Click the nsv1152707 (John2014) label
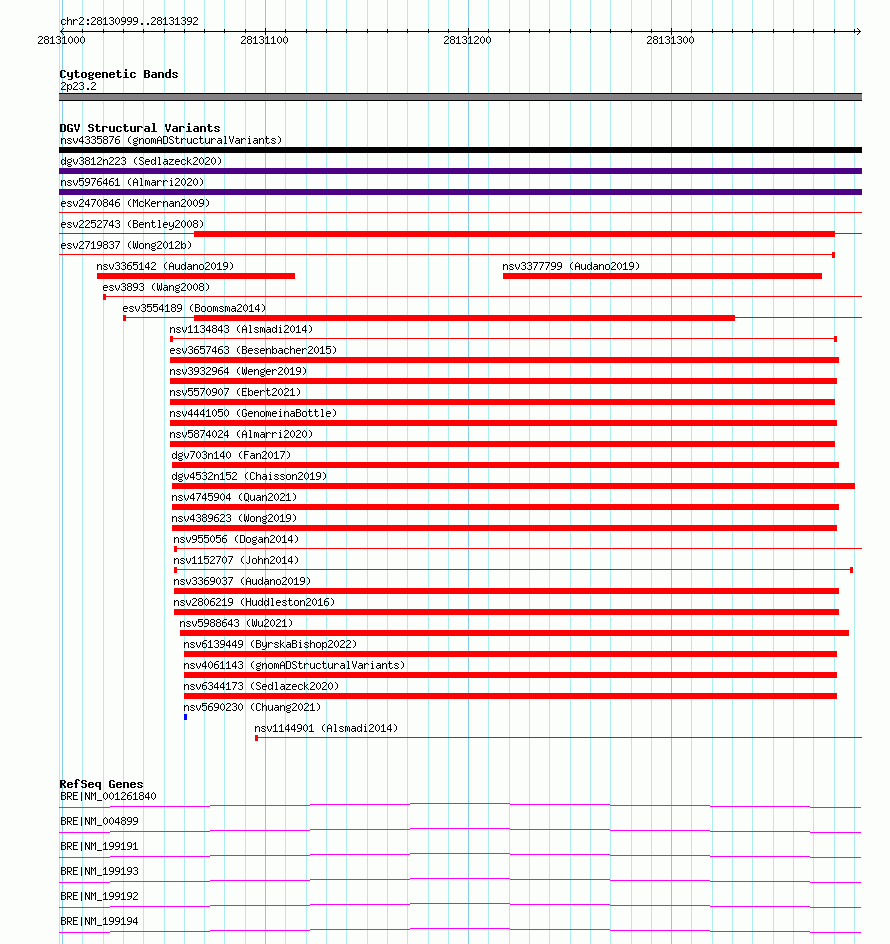The height and width of the screenshot is (944, 890). tap(236, 561)
